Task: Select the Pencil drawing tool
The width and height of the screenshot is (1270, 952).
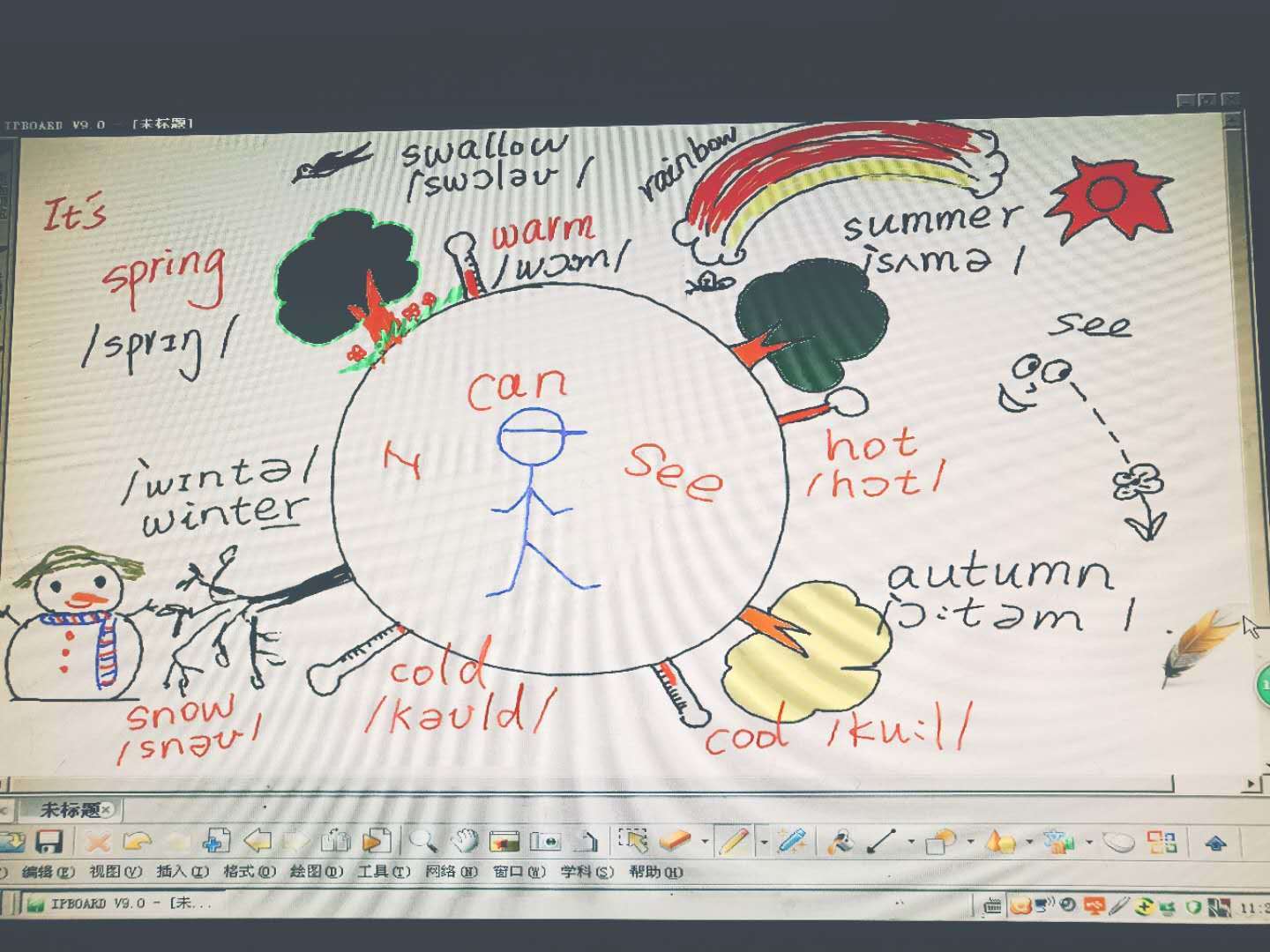Action: pyautogui.click(x=734, y=842)
